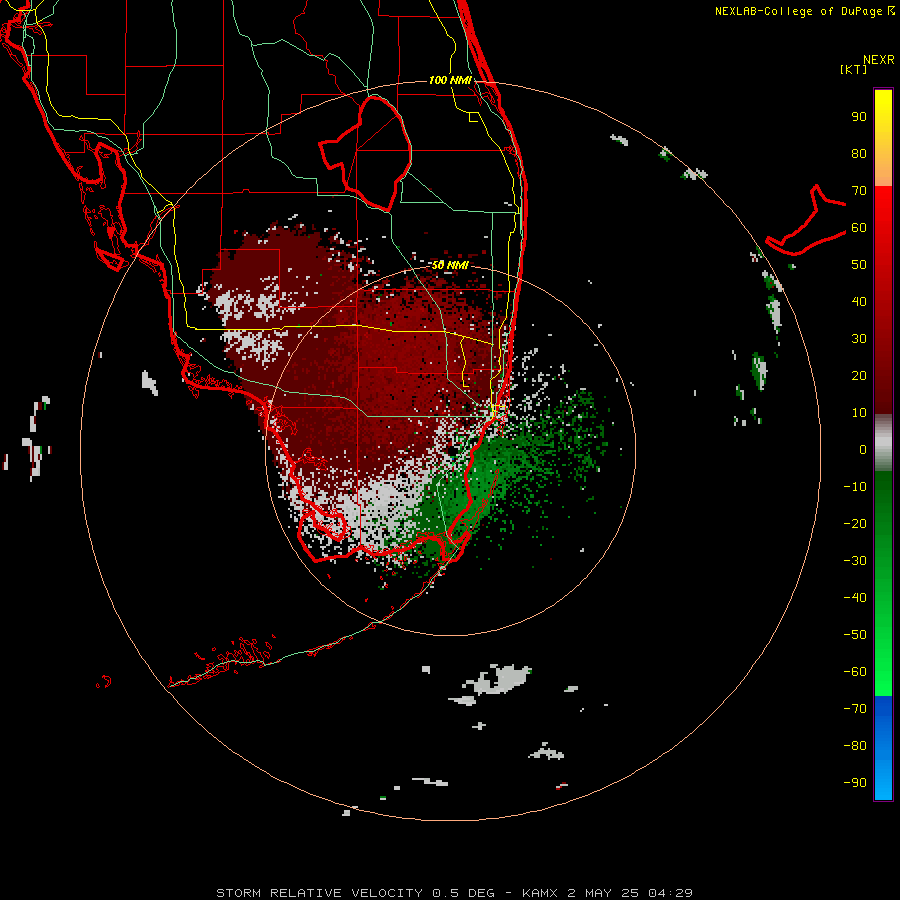Click the -70 label on the velocity scale
900x900 pixels.
pos(855,709)
